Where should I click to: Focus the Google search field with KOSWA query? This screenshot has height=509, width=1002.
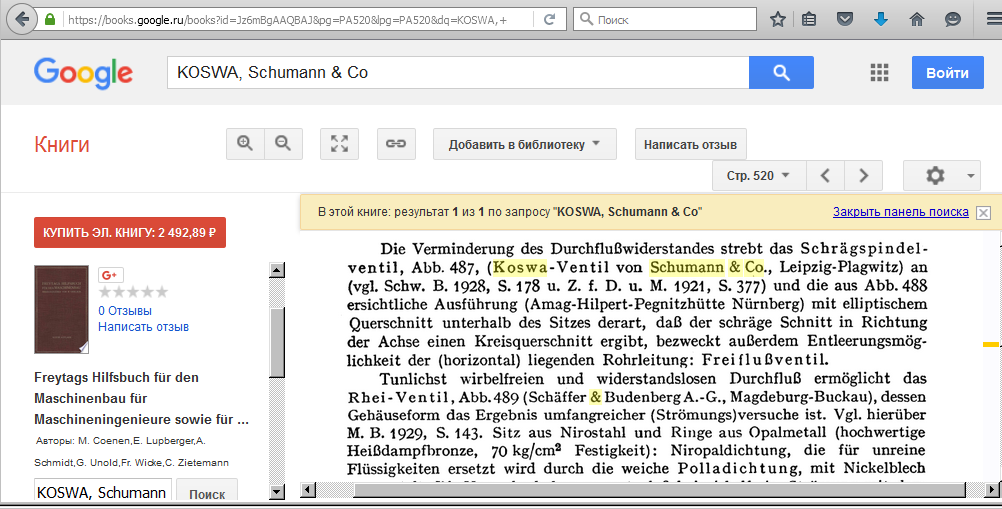pyautogui.click(x=458, y=72)
